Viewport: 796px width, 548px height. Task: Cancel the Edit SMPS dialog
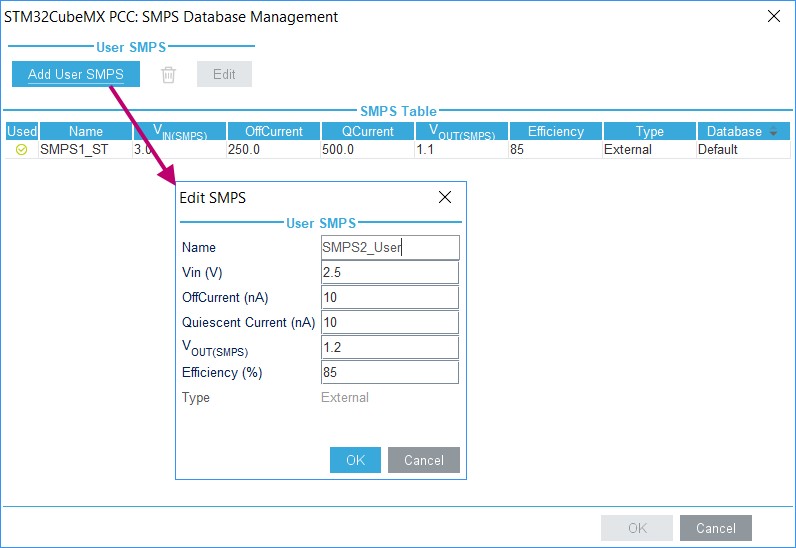(424, 460)
